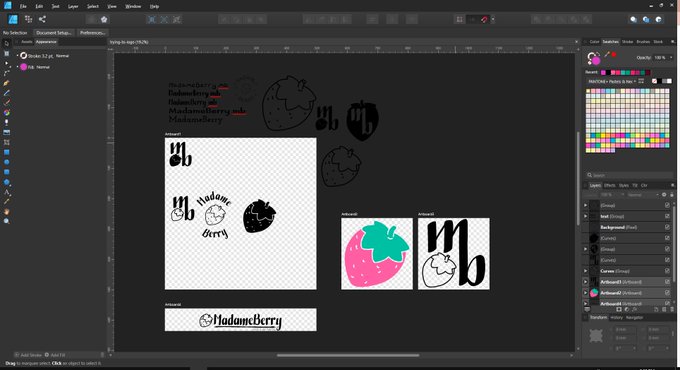Click the delete layer trash icon
The width and height of the screenshot is (680, 370).
(671, 309)
